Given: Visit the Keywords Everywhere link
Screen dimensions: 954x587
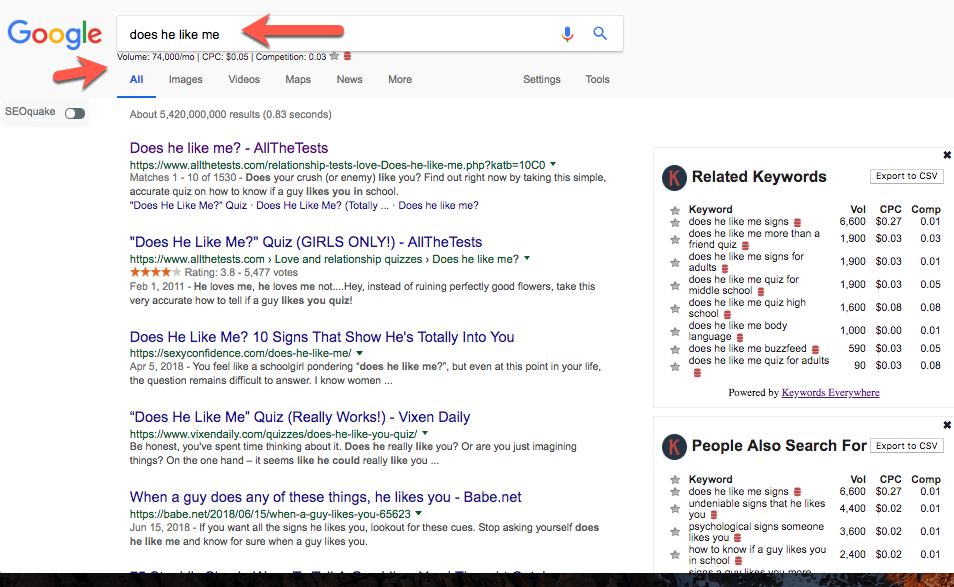Looking at the screenshot, I should click(830, 392).
